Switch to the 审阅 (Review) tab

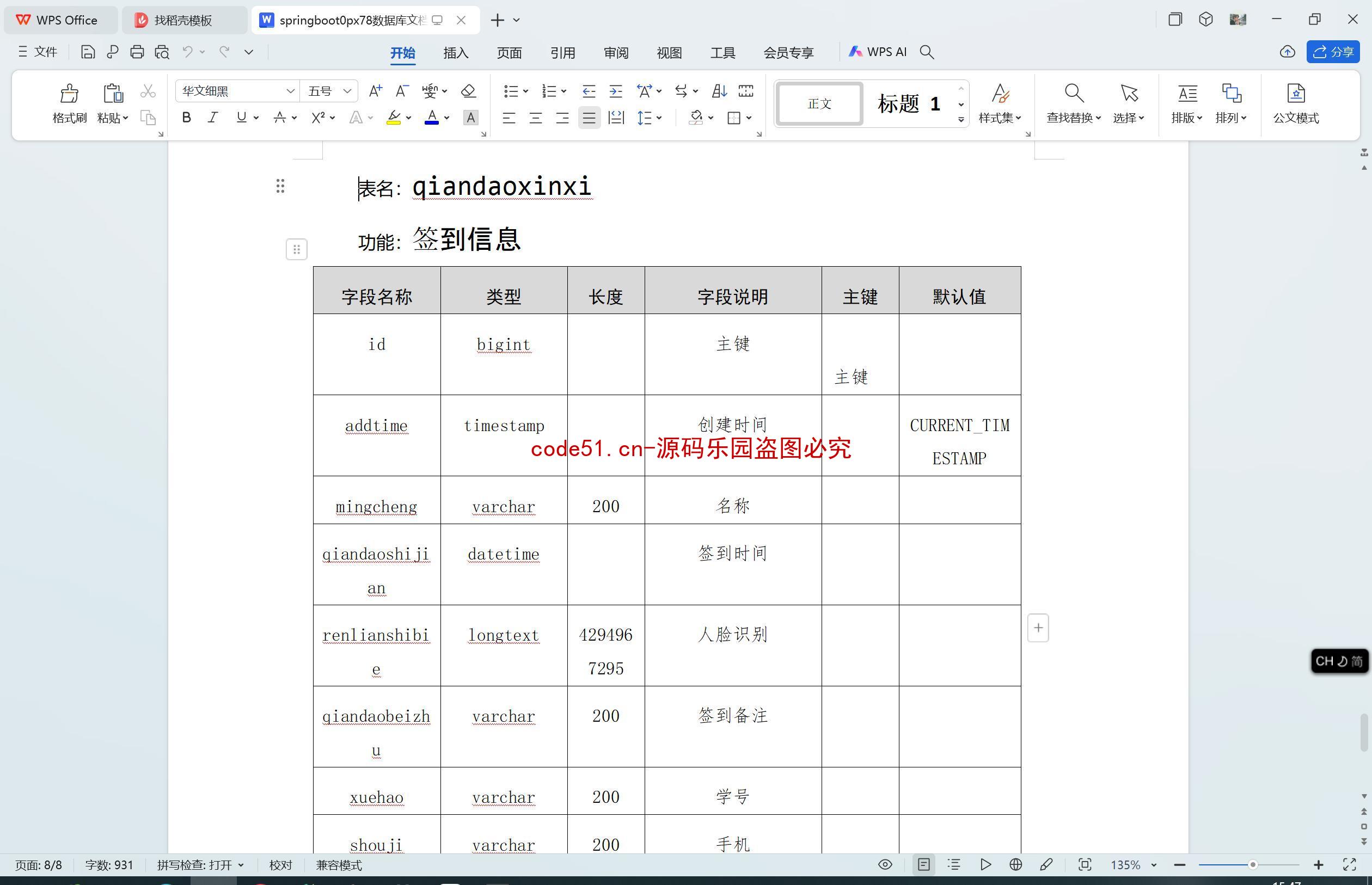pos(616,53)
